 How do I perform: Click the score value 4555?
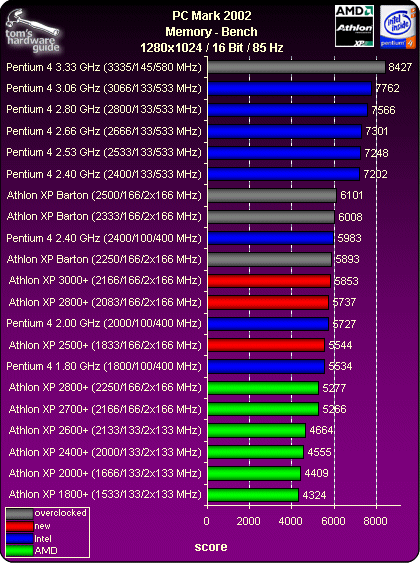(319, 452)
